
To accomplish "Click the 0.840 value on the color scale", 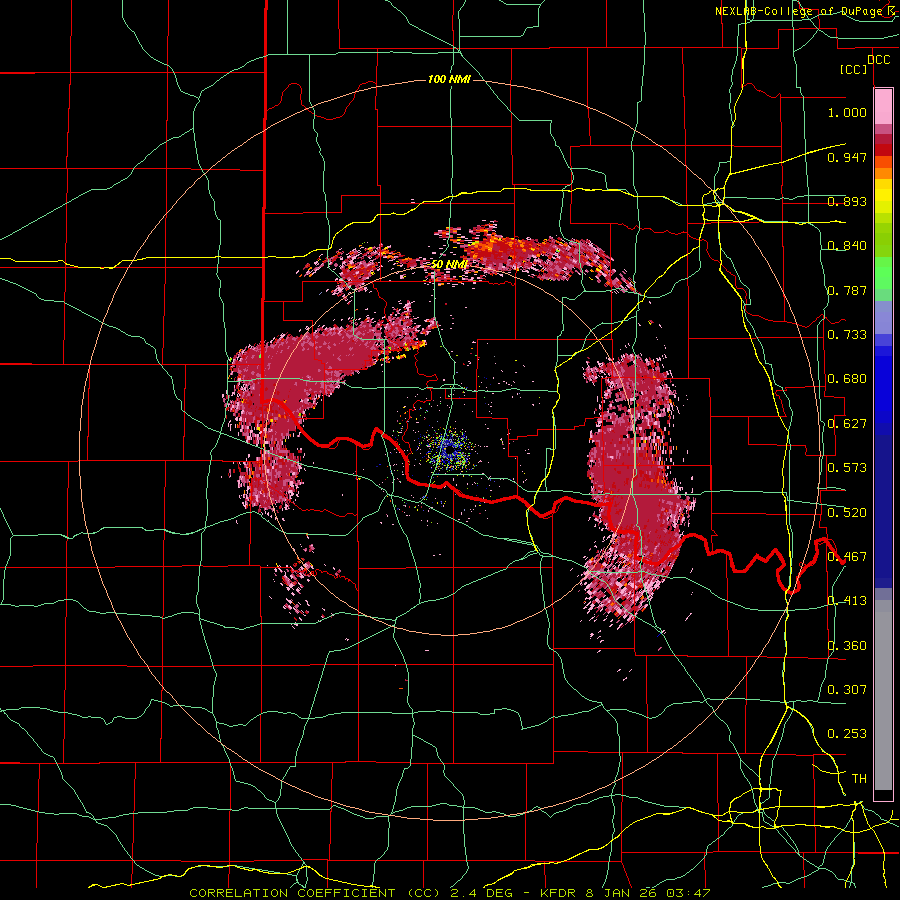I will coord(847,246).
